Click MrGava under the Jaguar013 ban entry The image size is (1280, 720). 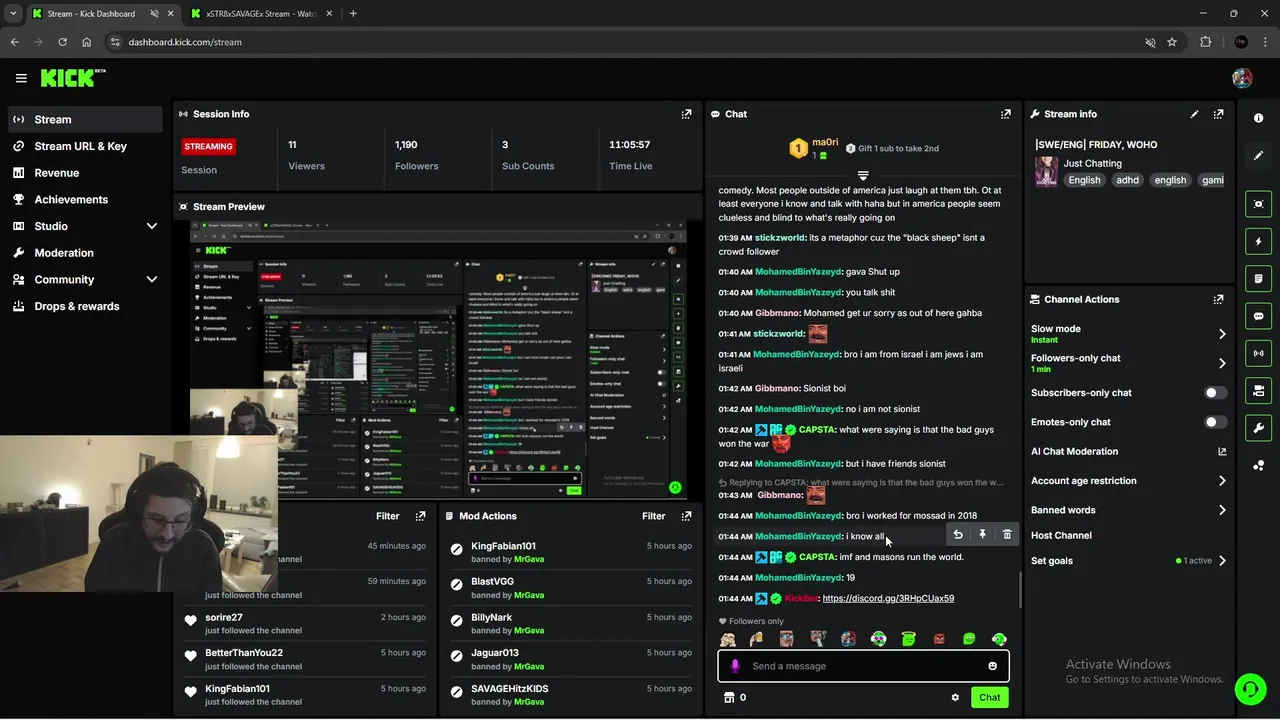coord(528,667)
